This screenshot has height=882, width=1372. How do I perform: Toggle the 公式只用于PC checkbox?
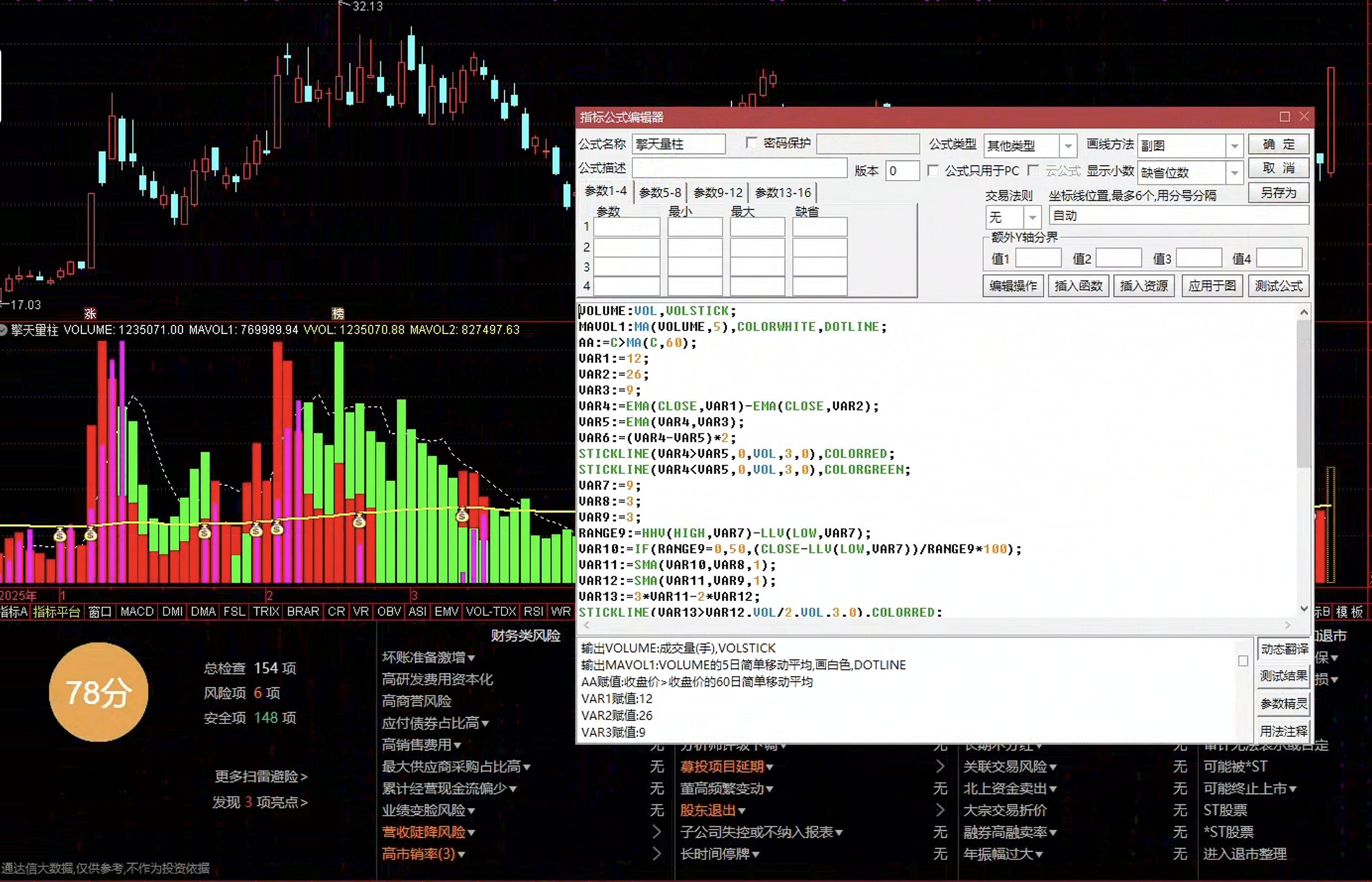[x=933, y=171]
